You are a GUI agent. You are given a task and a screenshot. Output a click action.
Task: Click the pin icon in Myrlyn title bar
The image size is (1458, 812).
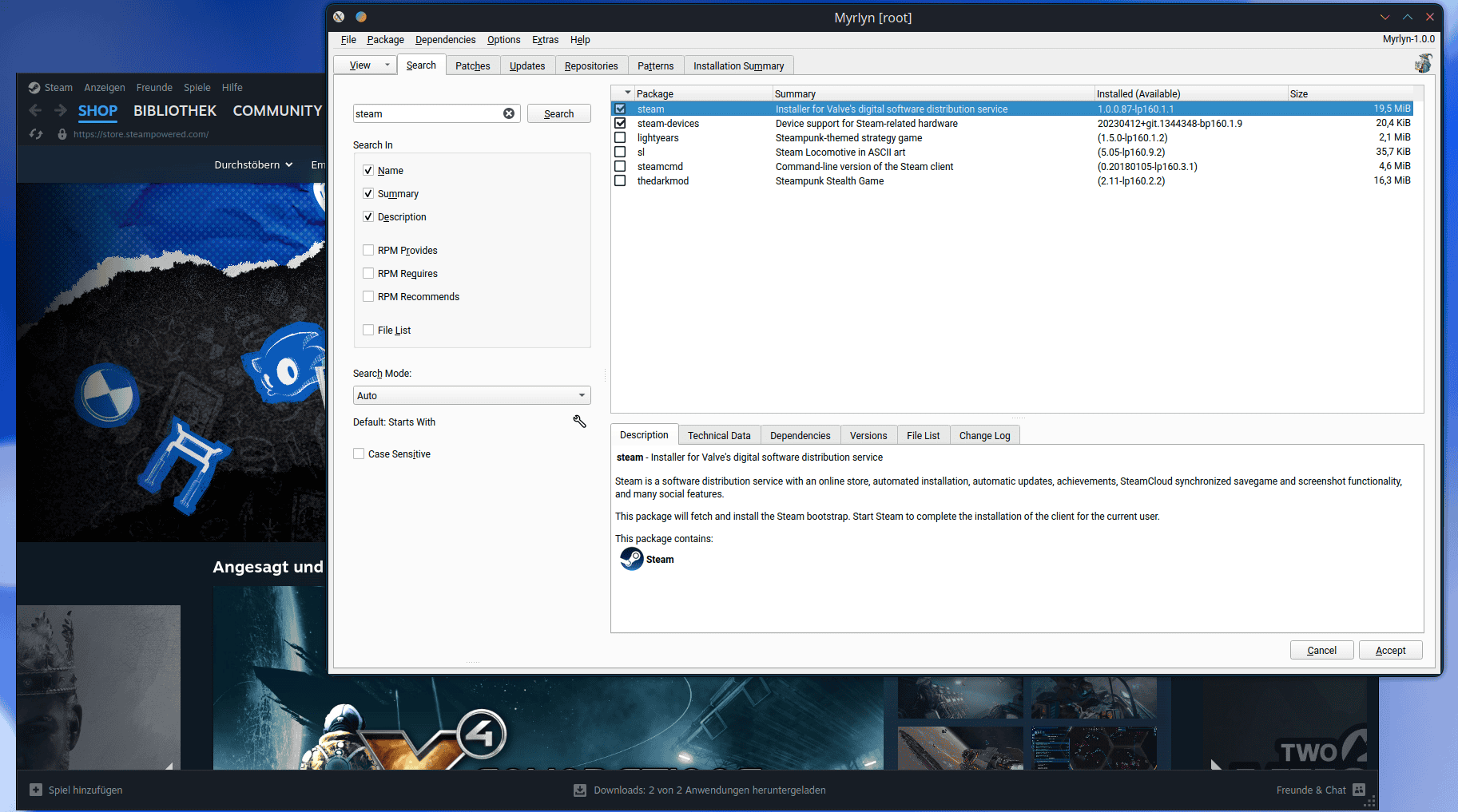(x=361, y=17)
